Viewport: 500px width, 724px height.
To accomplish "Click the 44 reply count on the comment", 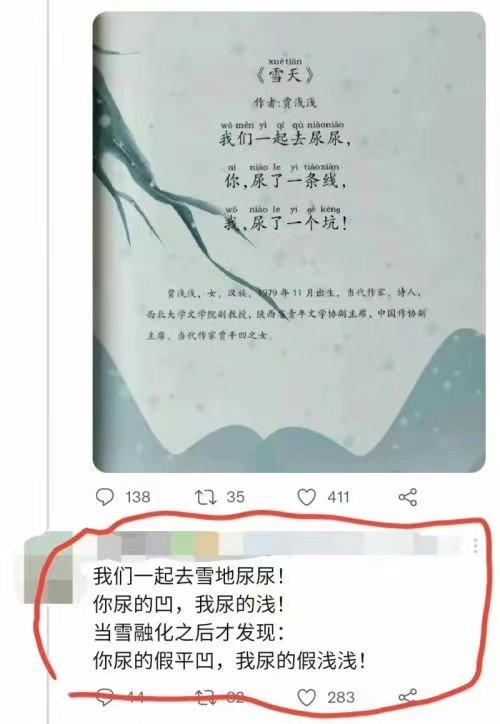I will 135,697.
